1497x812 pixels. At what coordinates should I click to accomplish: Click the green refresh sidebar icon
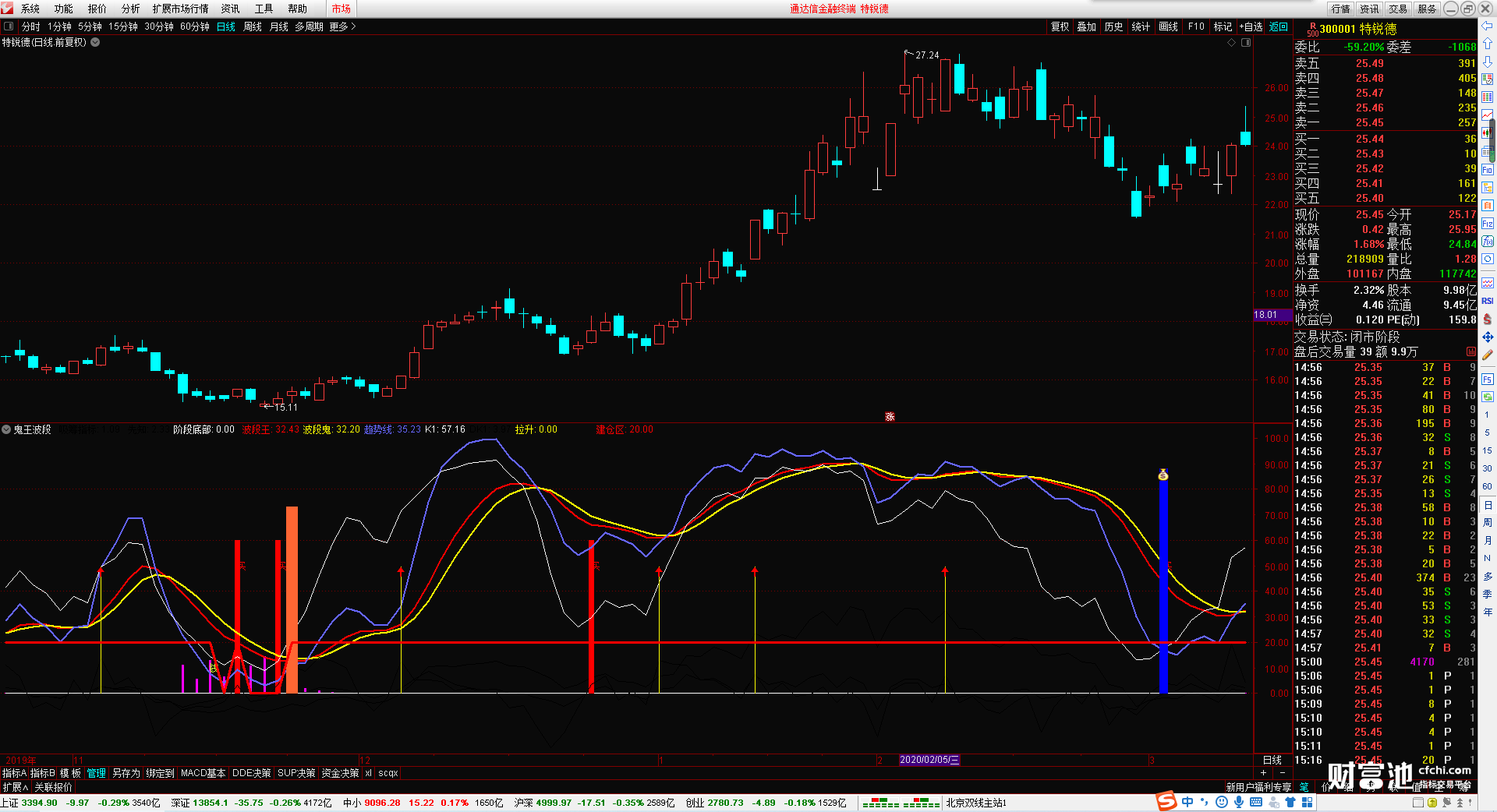[1488, 397]
